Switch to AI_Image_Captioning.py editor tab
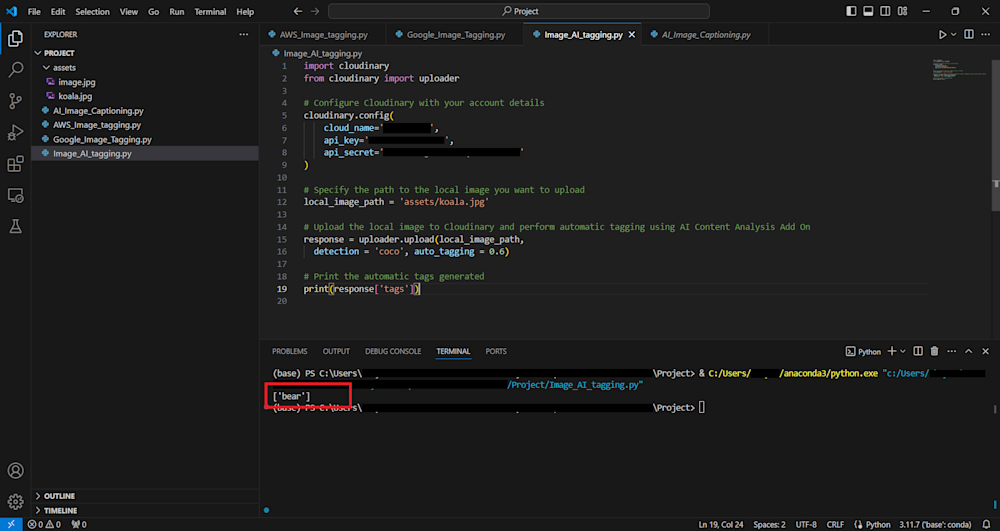 pos(706,35)
